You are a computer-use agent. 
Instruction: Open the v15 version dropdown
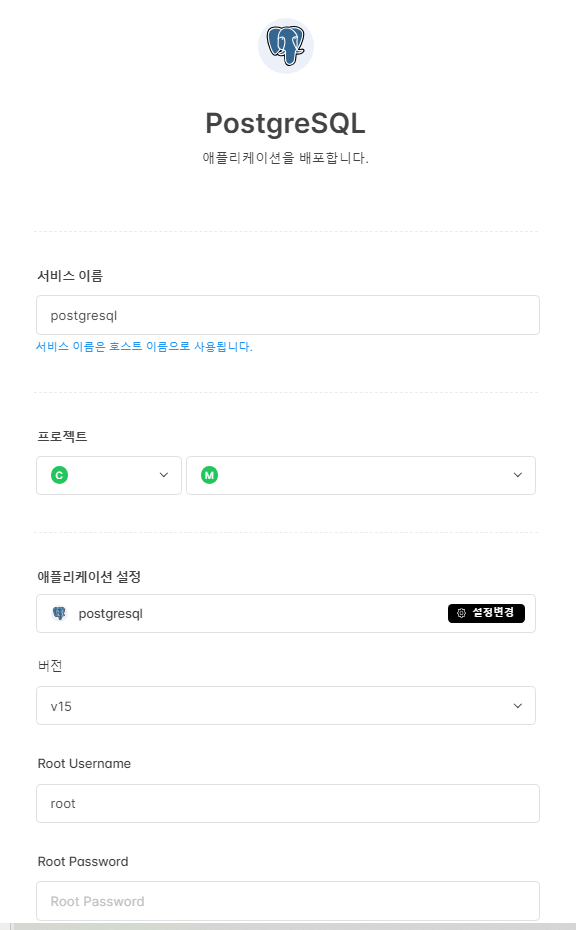(286, 706)
